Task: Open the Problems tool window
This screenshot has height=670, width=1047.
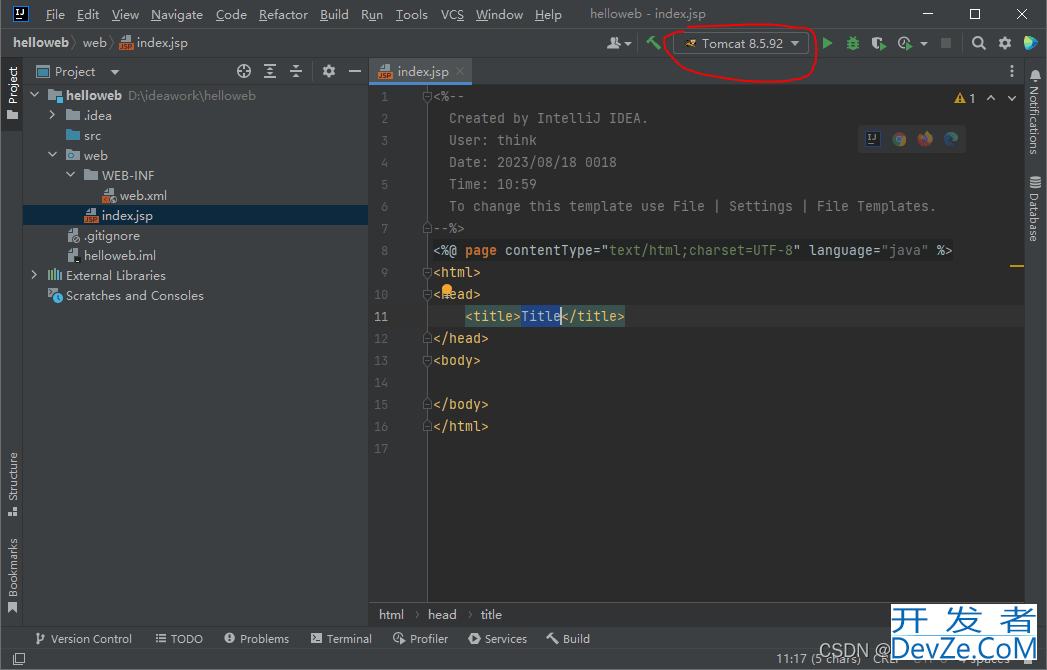Action: (256, 639)
